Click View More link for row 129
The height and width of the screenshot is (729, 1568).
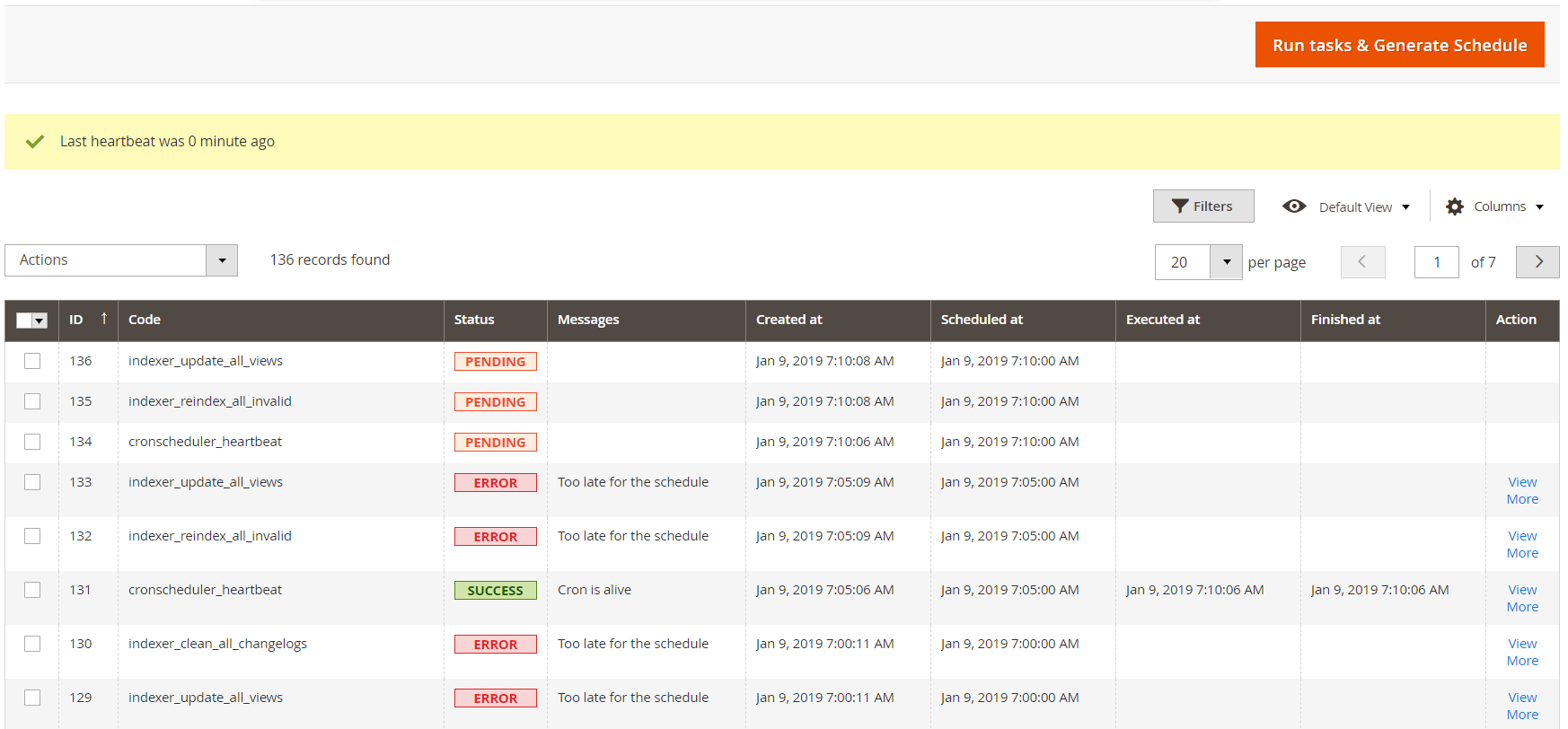point(1522,706)
